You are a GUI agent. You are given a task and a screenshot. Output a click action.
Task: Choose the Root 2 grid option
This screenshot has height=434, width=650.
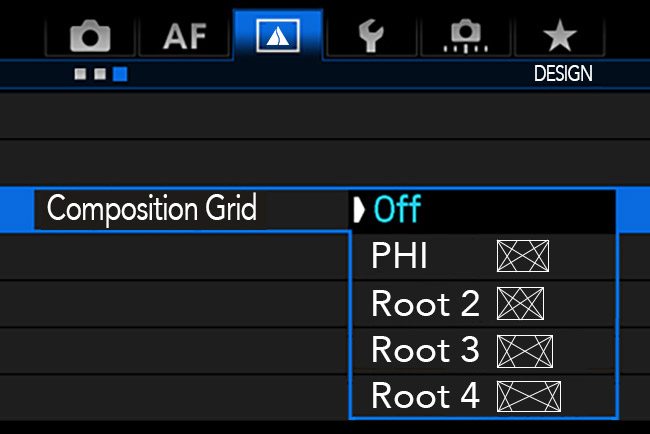pyautogui.click(x=483, y=303)
